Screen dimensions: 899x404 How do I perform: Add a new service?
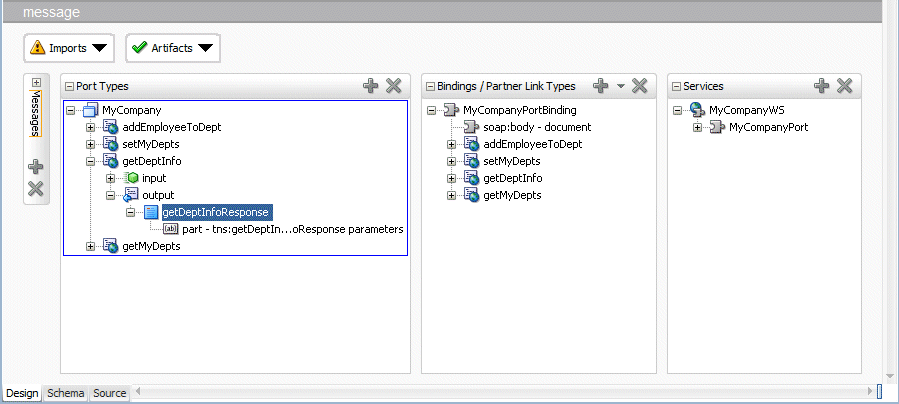coord(822,86)
